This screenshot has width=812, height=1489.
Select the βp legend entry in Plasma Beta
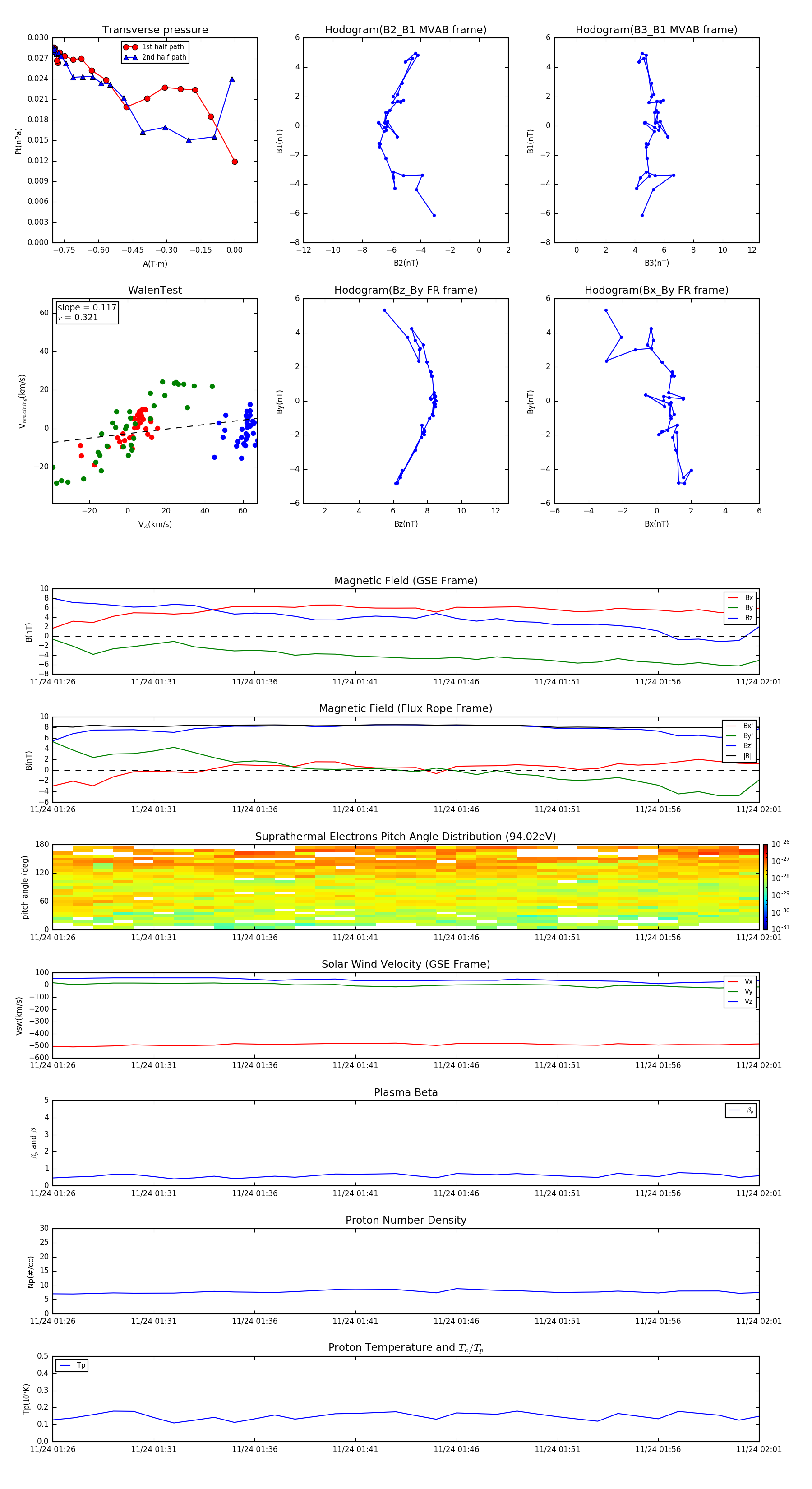[x=741, y=1110]
